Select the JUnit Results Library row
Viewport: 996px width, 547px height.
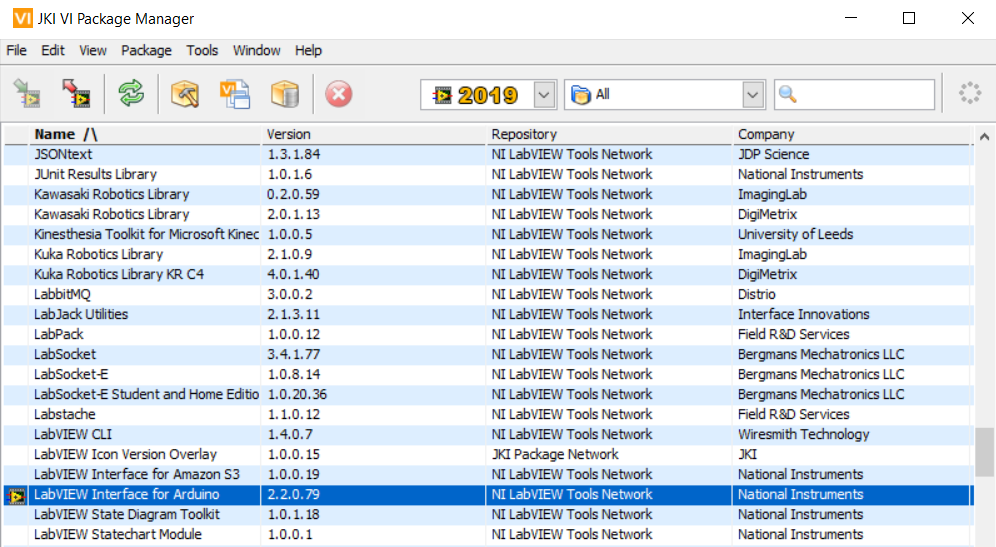pyautogui.click(x=488, y=174)
